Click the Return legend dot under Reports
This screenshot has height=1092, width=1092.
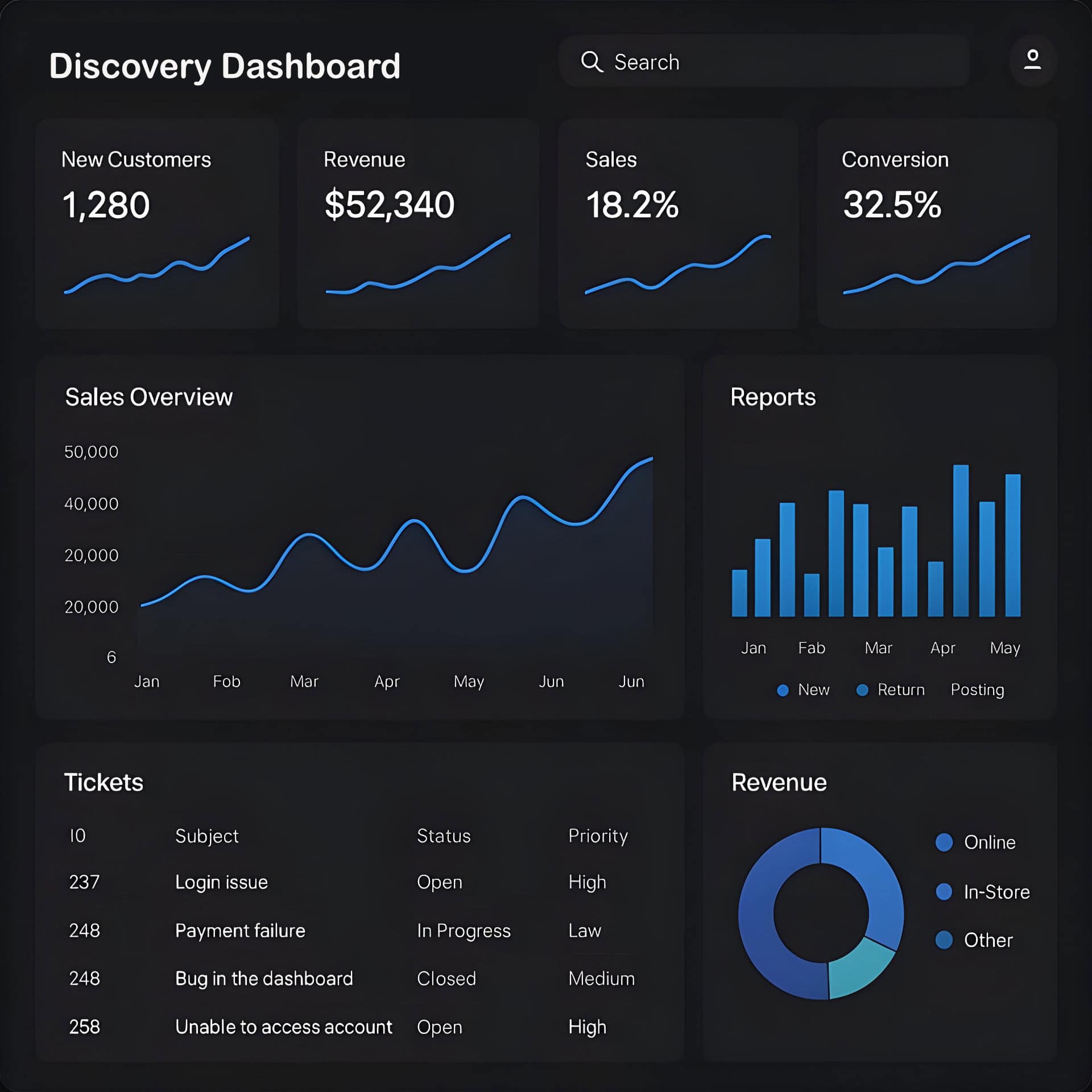click(x=862, y=690)
